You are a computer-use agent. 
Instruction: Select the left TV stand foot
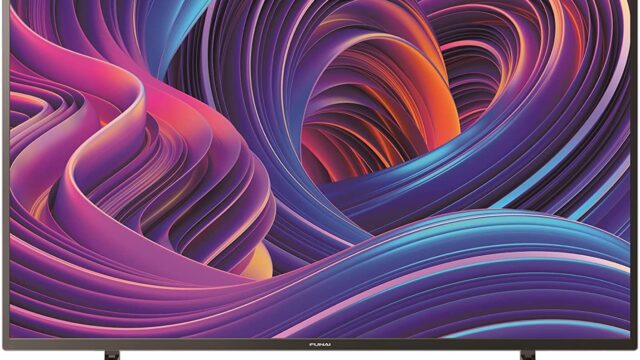[x=112, y=355]
